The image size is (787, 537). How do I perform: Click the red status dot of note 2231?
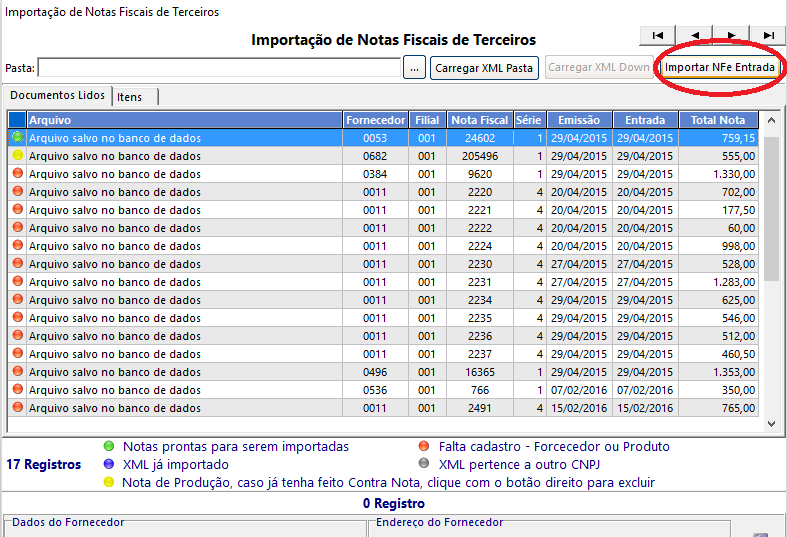click(18, 281)
